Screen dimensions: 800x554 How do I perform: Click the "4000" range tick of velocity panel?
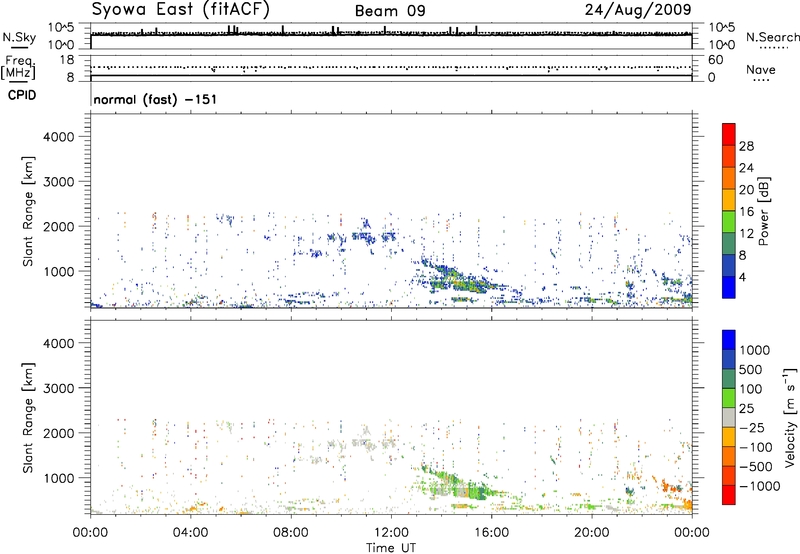tap(59, 343)
